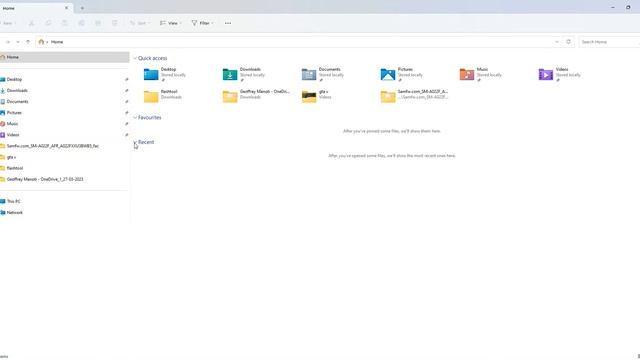The image size is (640, 360).
Task: Minimize the File Explorer window
Action: pos(613,7)
